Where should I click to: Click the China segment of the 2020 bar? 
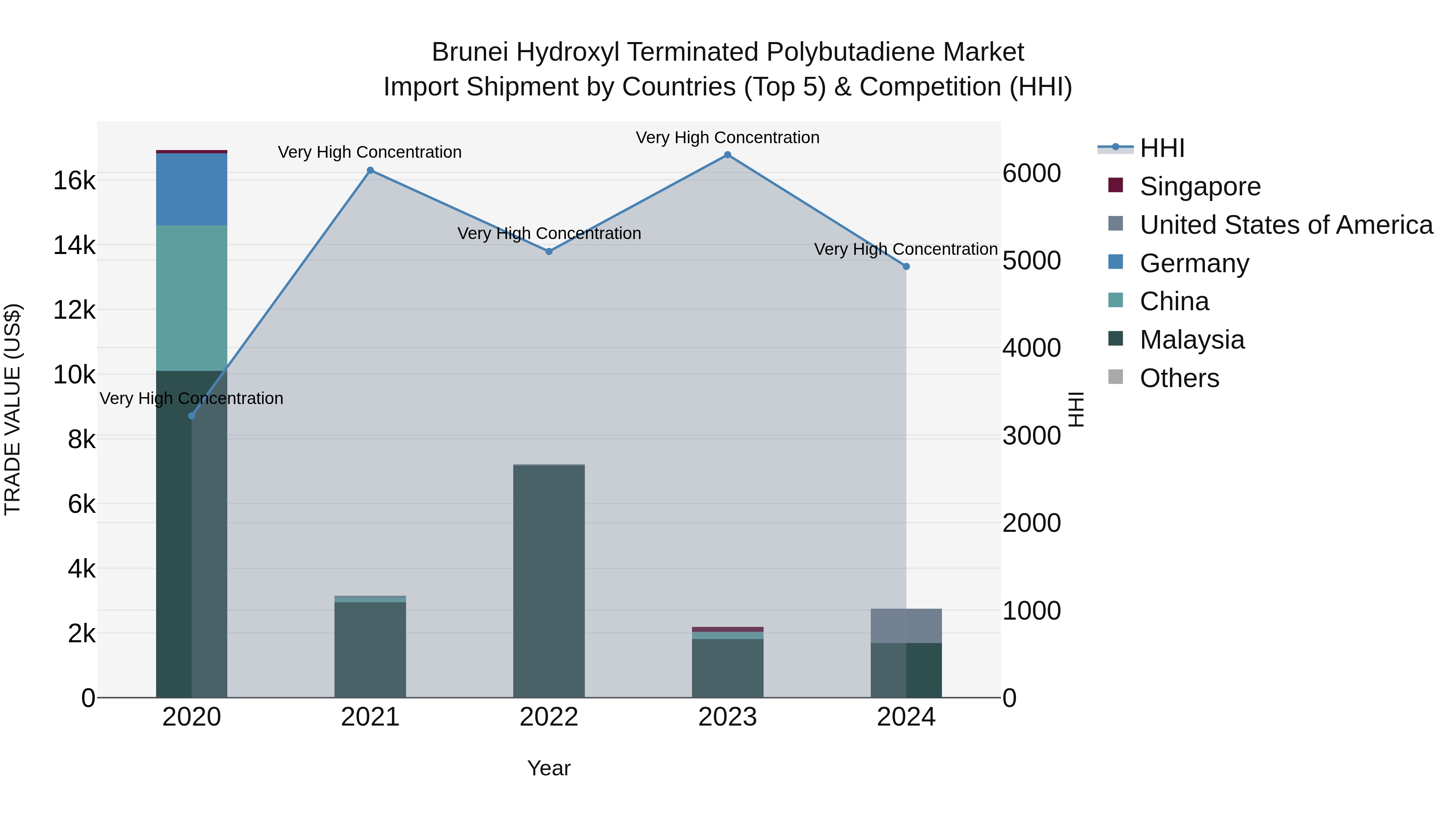[x=192, y=298]
